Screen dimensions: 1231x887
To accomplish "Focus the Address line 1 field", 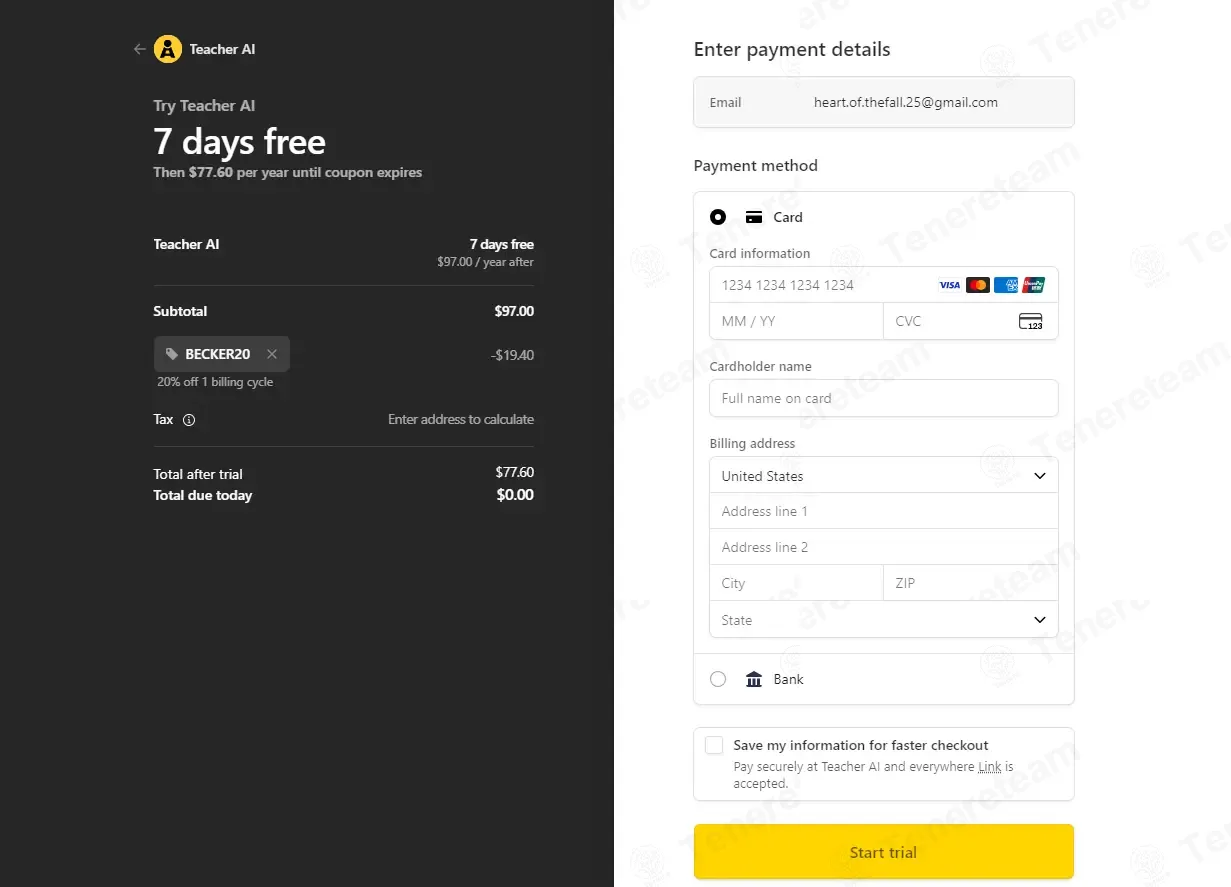I will [x=883, y=511].
